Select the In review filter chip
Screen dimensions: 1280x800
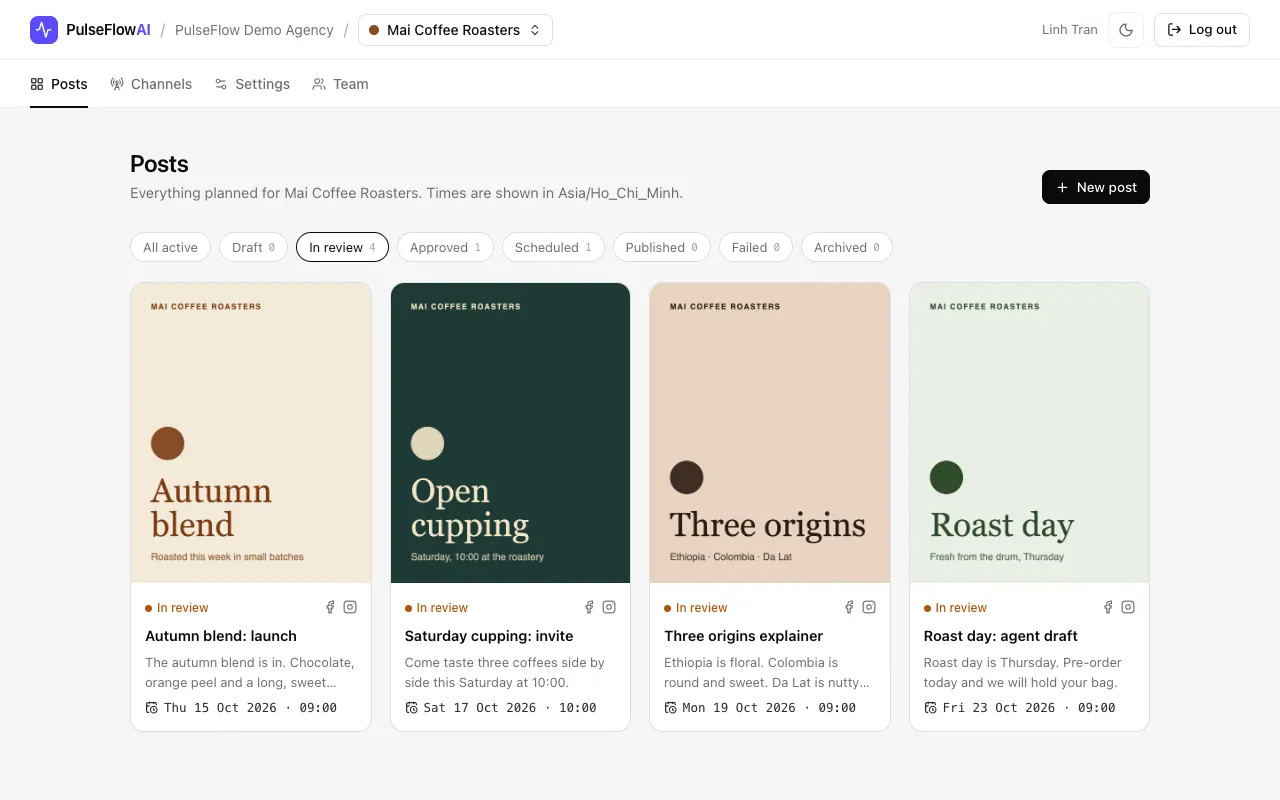(x=342, y=247)
